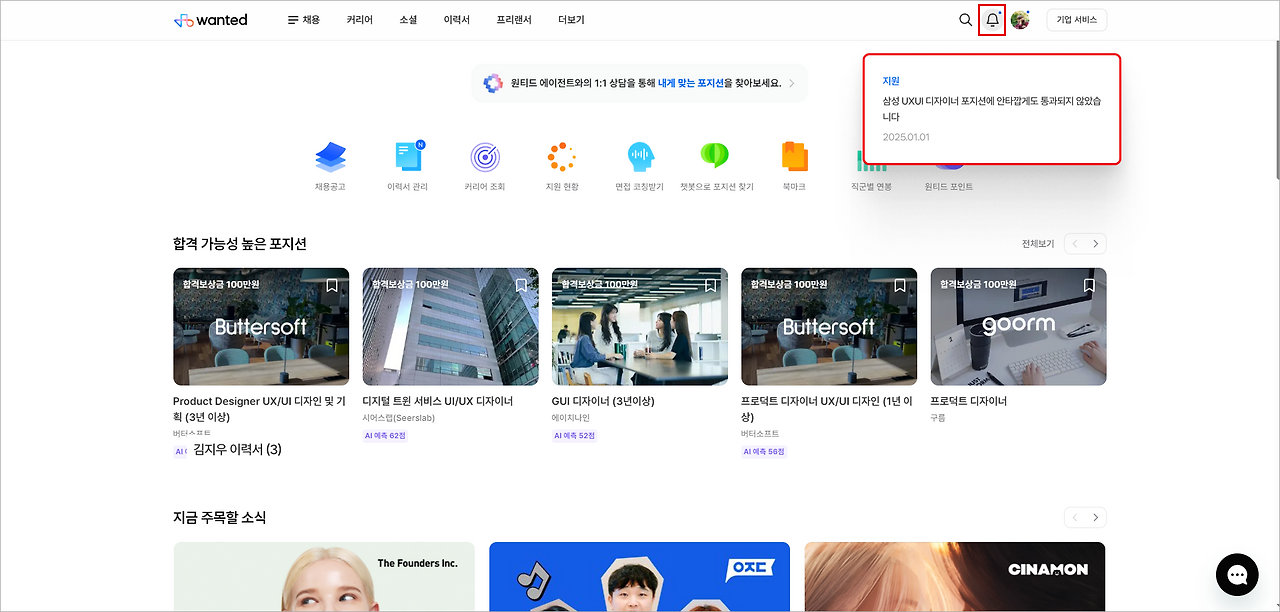Open the profile avatar menu
This screenshot has width=1280, height=612.
1020,20
